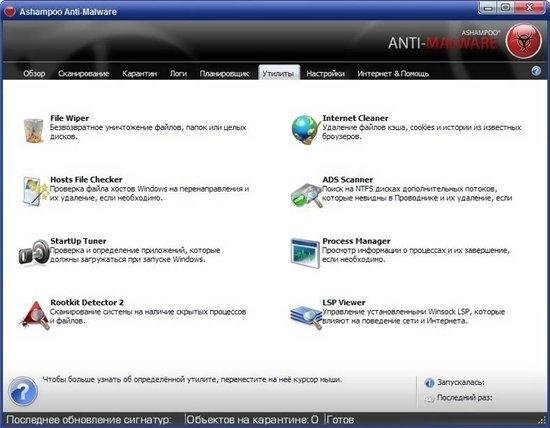Click the ADS Scanner description text
The width and height of the screenshot is (550, 428).
pos(417,193)
